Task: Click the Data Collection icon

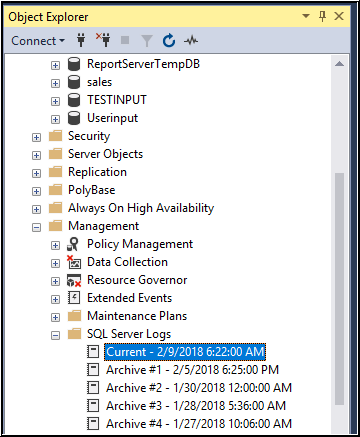Action: [x=74, y=262]
